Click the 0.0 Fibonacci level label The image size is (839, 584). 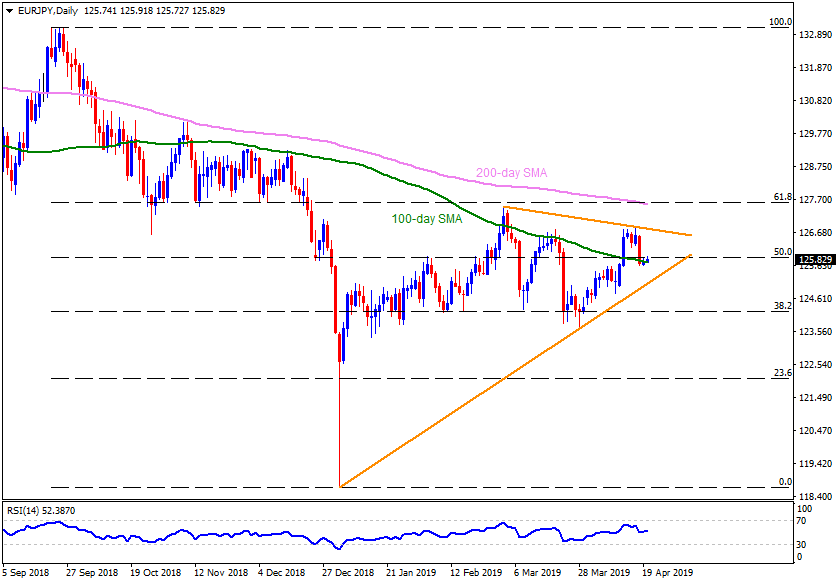click(783, 482)
